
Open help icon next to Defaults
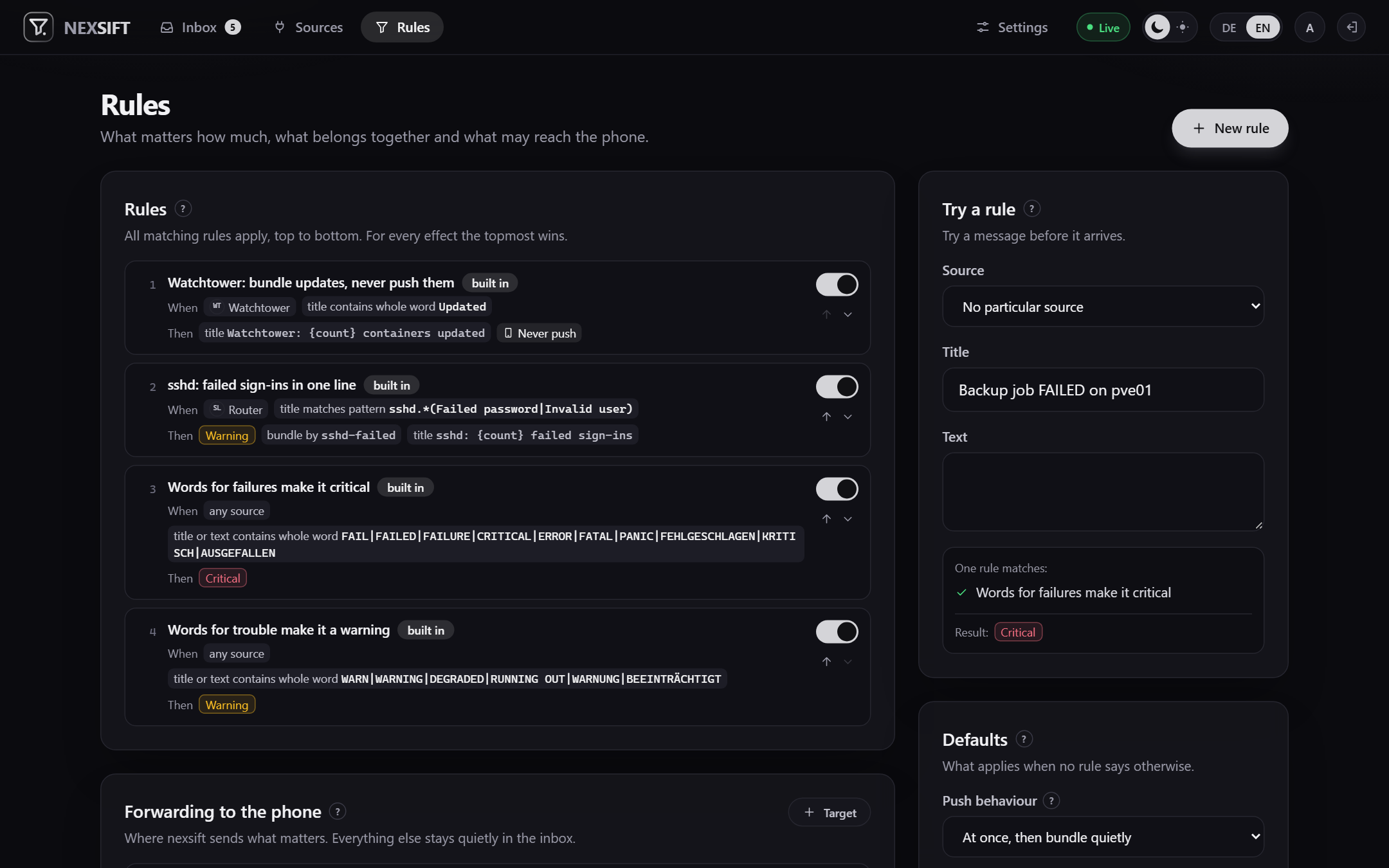[1024, 739]
